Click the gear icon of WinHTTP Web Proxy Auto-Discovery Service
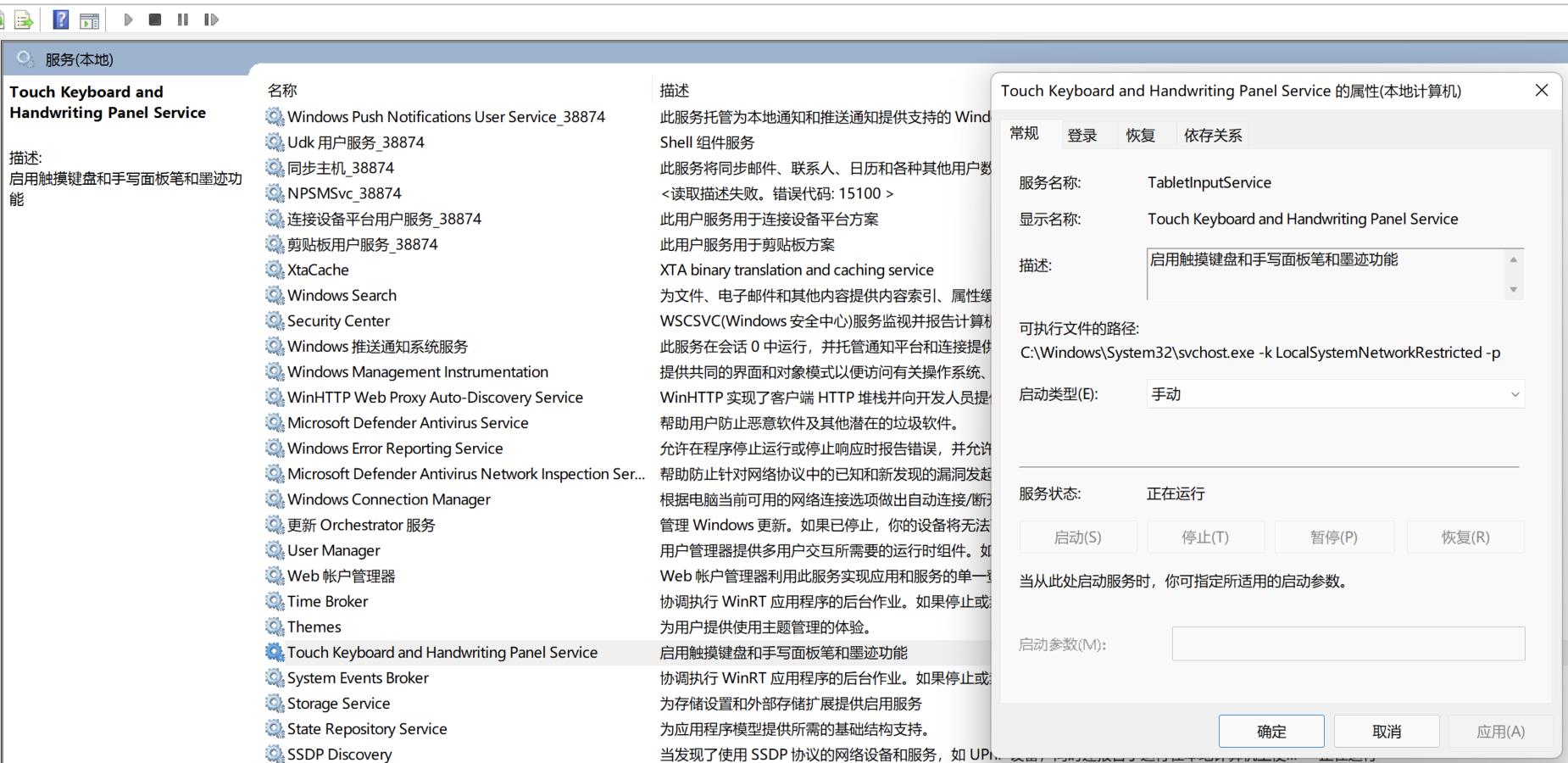The image size is (1568, 763). tap(275, 396)
